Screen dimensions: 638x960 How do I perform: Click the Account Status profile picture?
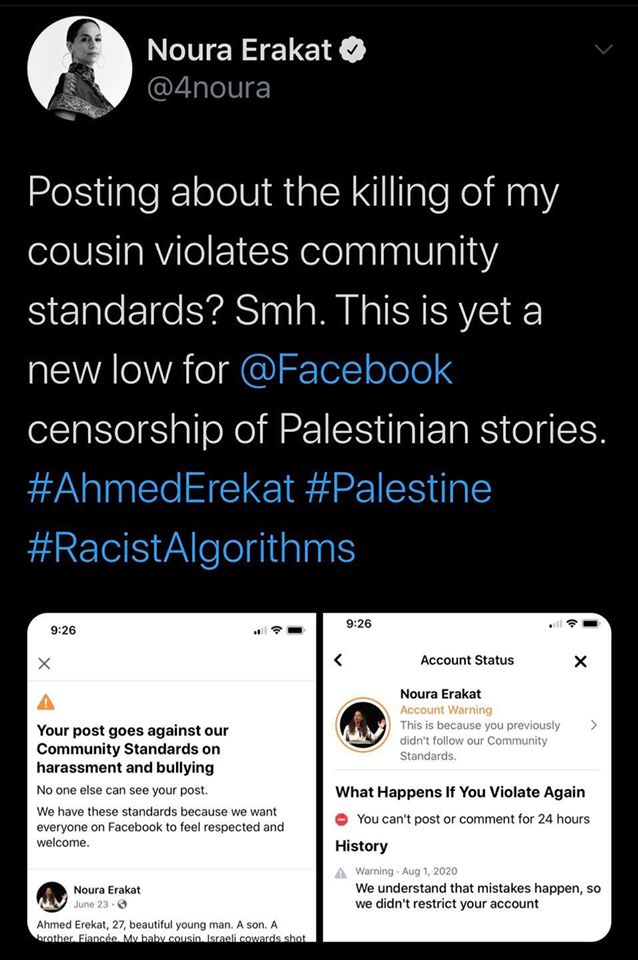point(362,725)
